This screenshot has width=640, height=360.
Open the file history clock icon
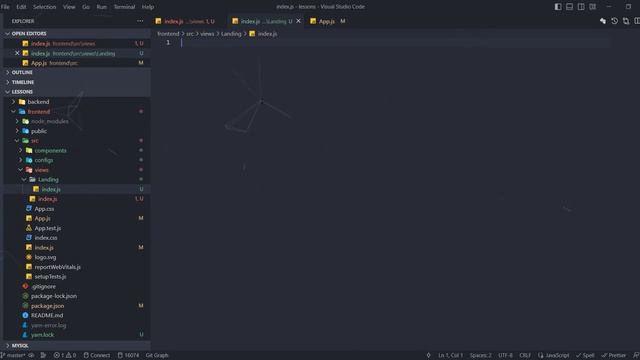[x=614, y=21]
